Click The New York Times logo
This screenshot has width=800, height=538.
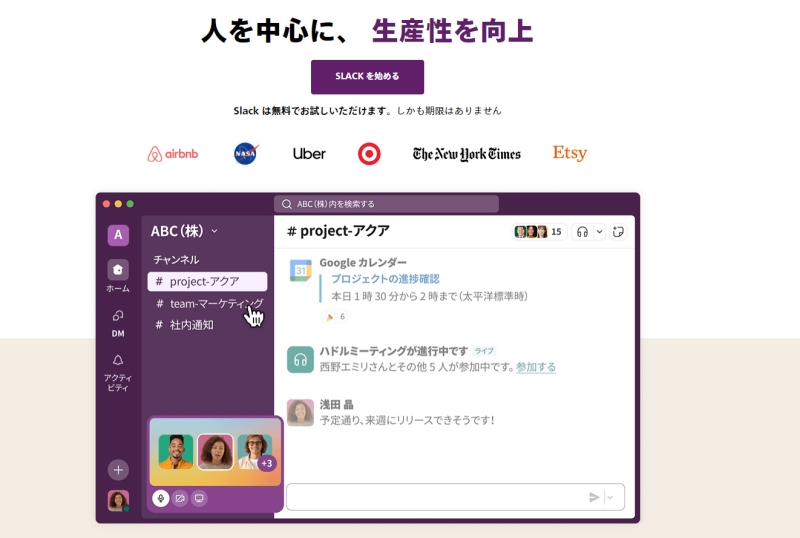point(467,154)
